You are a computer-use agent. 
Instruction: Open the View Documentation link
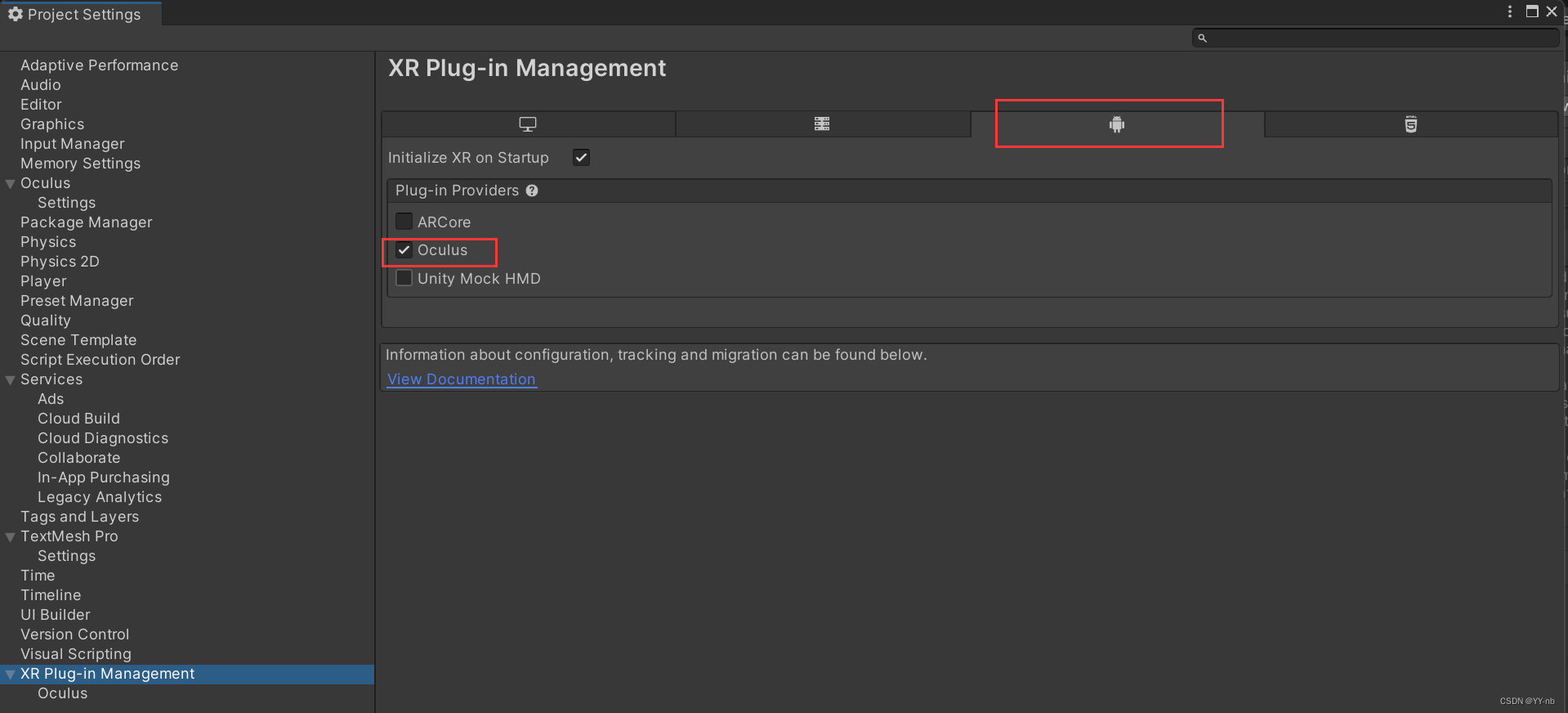point(462,379)
